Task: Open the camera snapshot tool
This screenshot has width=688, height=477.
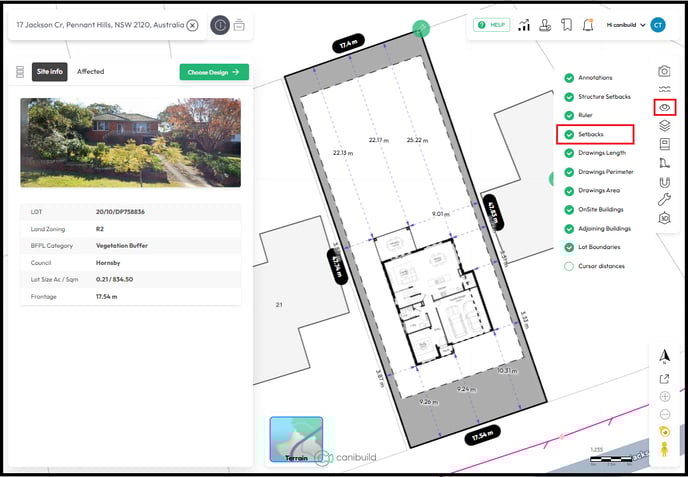Action: point(665,71)
